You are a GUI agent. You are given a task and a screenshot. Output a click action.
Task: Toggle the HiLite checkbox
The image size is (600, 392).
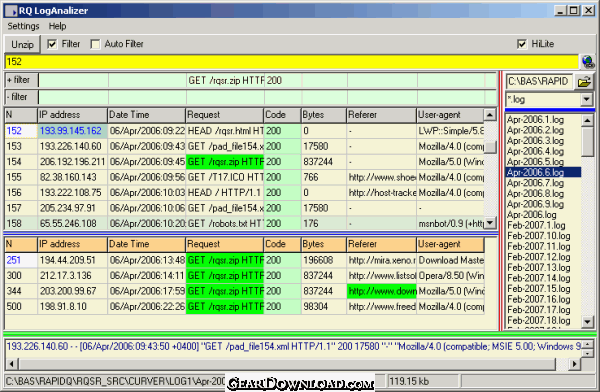click(522, 44)
